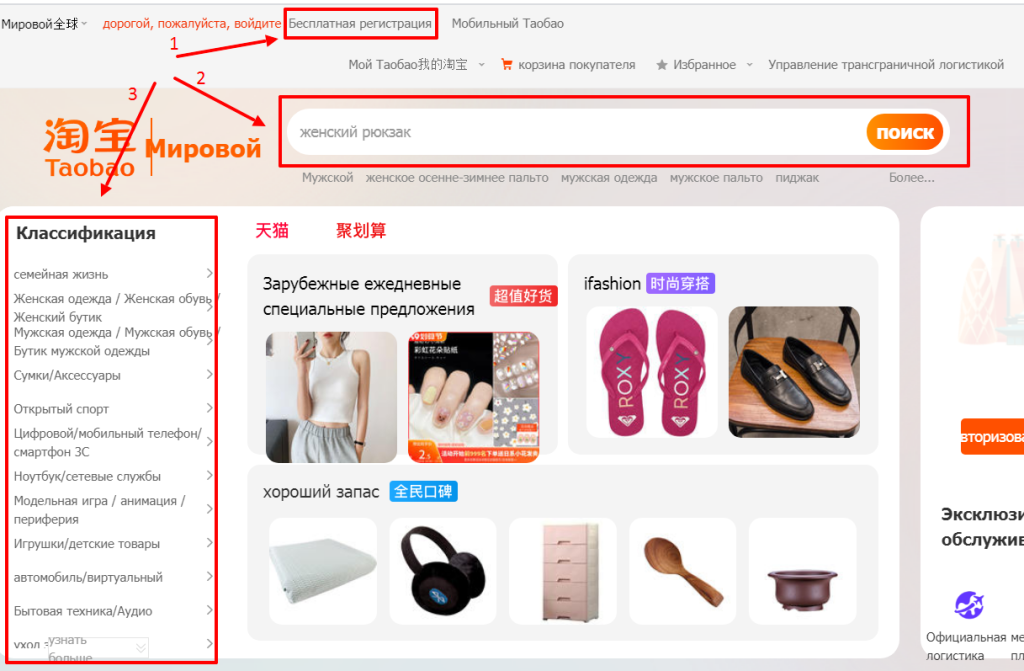
Task: Expand the Избранное dropdown arrow
Action: pos(750,65)
